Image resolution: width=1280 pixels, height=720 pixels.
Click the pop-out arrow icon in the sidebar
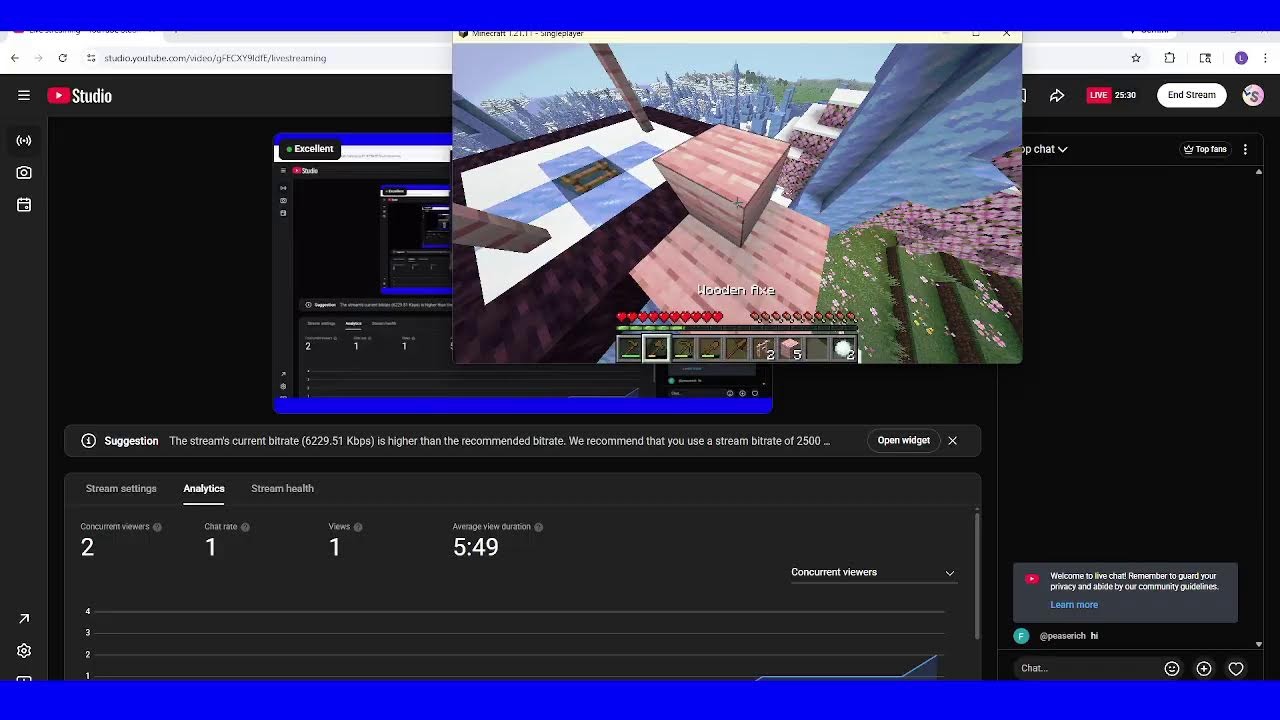tap(24, 619)
